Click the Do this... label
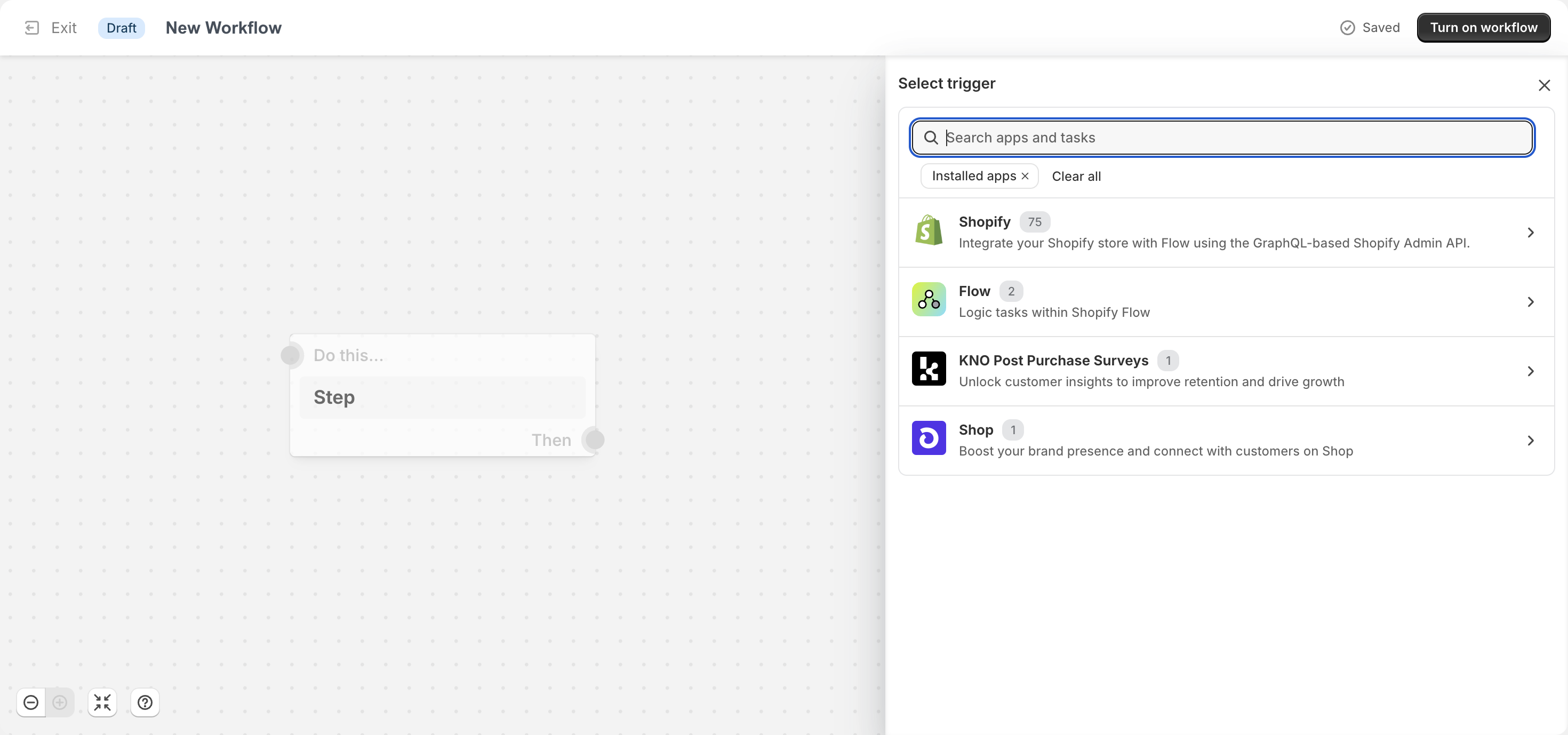 [x=348, y=356]
